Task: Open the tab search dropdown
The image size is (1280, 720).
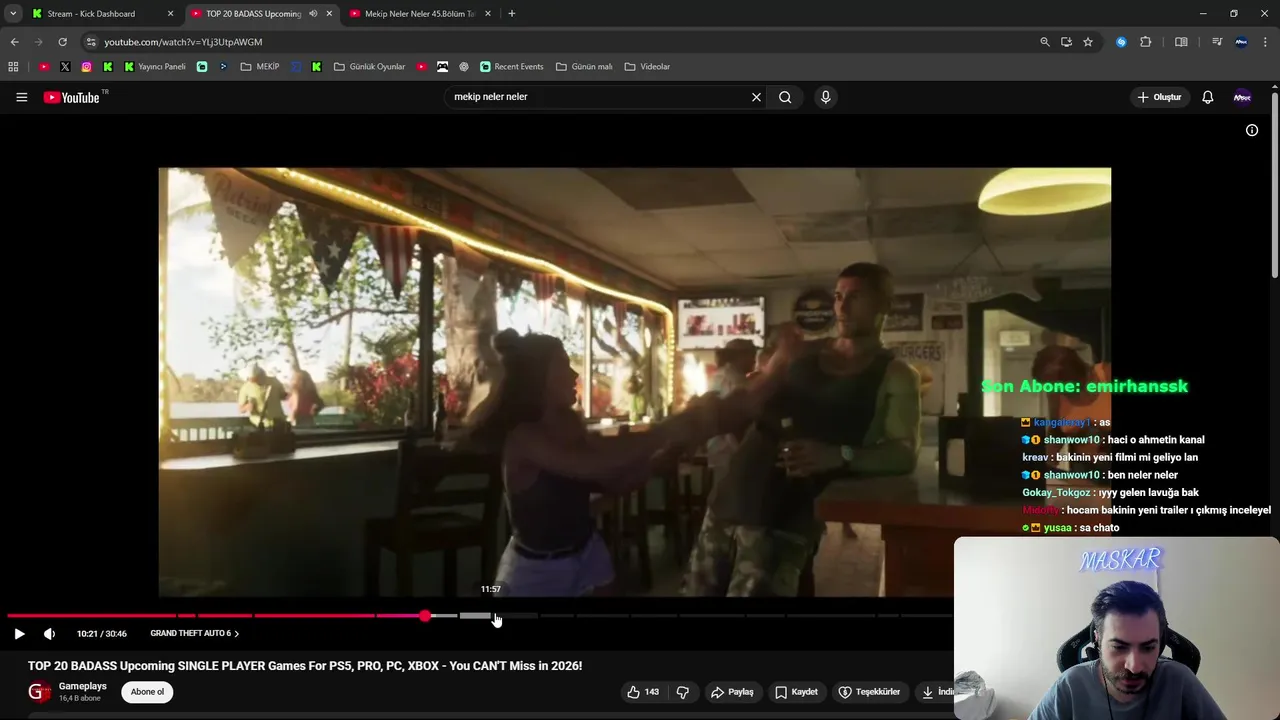Action: [13, 14]
